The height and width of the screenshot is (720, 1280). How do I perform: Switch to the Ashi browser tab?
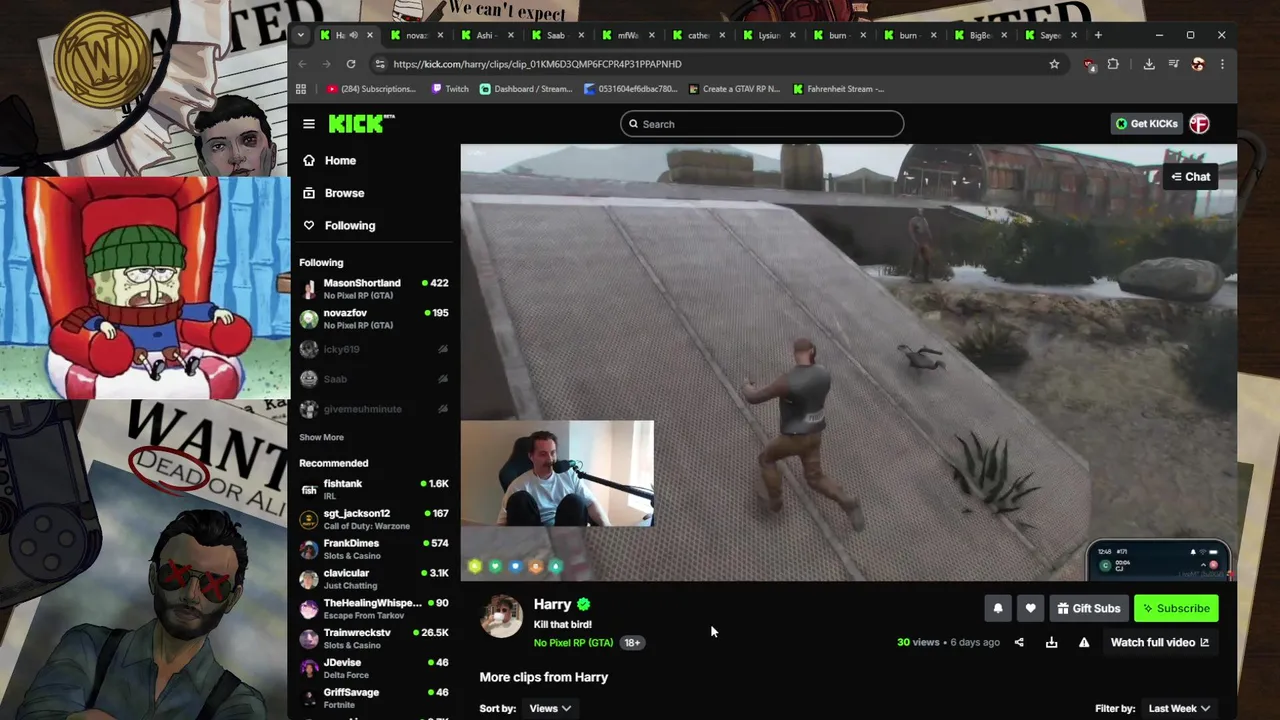point(485,35)
